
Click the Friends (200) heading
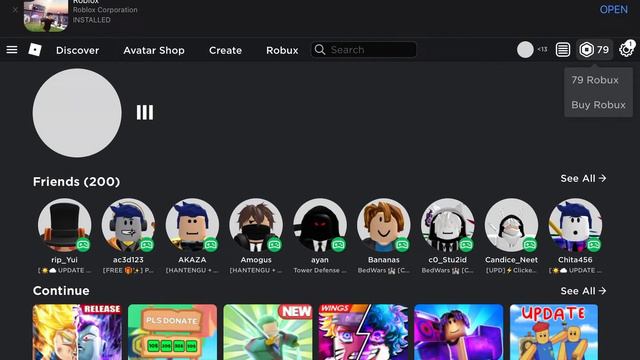click(x=76, y=182)
